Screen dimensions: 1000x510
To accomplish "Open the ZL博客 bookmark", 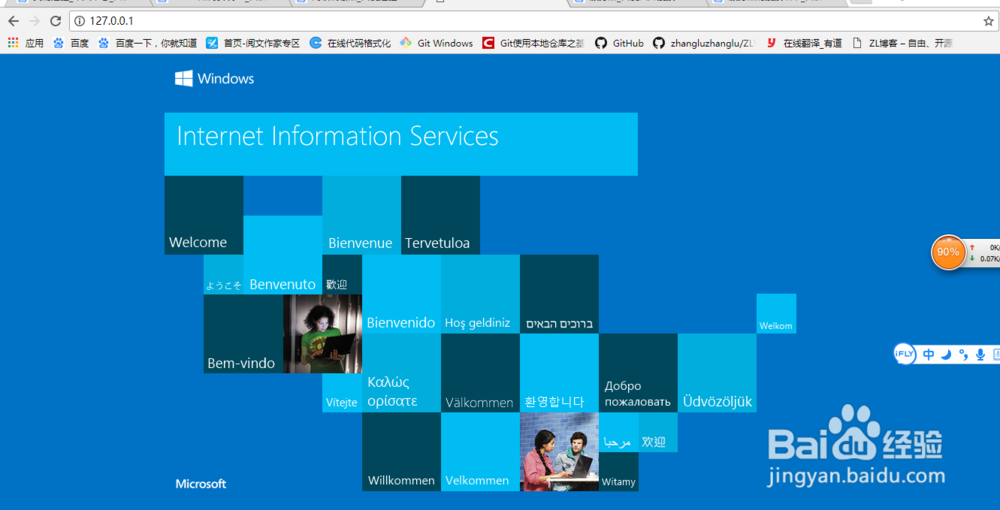I will tap(903, 43).
